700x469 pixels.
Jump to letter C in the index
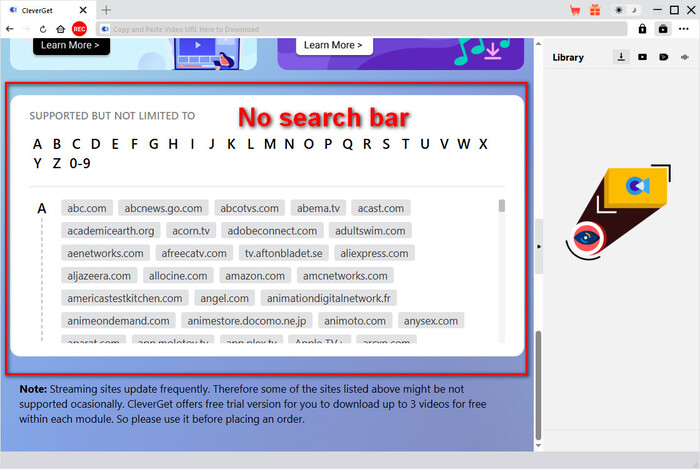coord(76,144)
